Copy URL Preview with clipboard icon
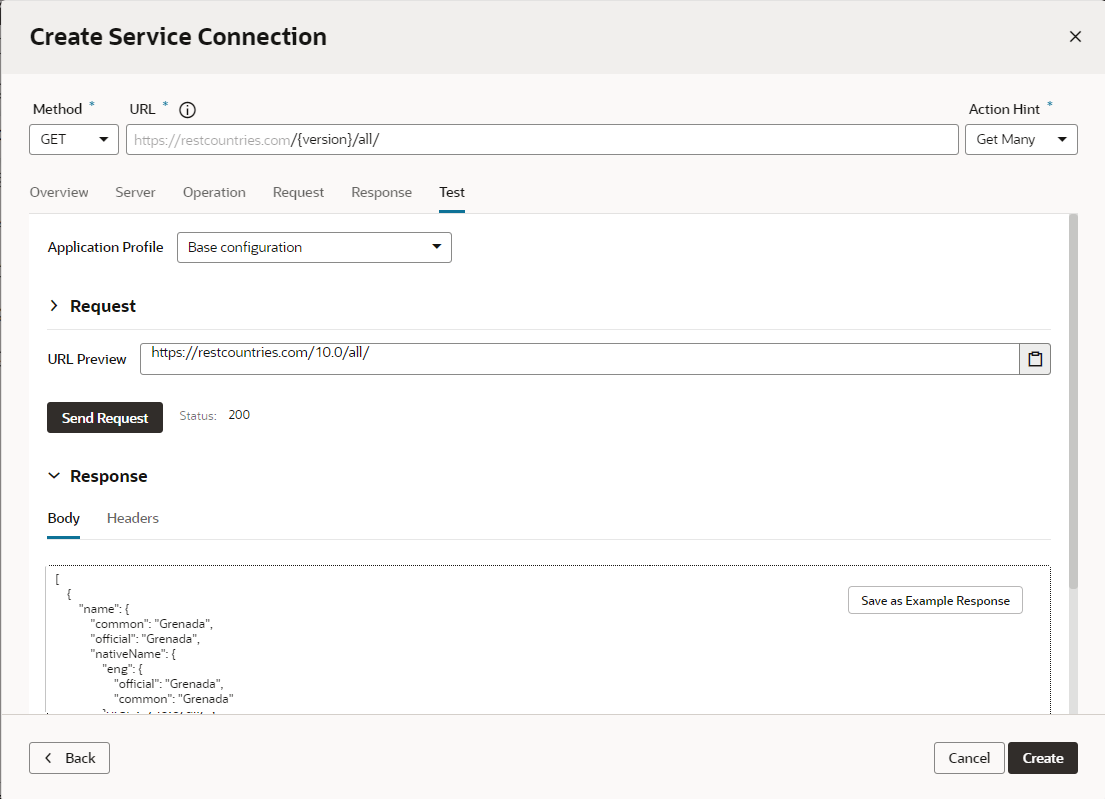This screenshot has width=1105, height=799. point(1035,359)
